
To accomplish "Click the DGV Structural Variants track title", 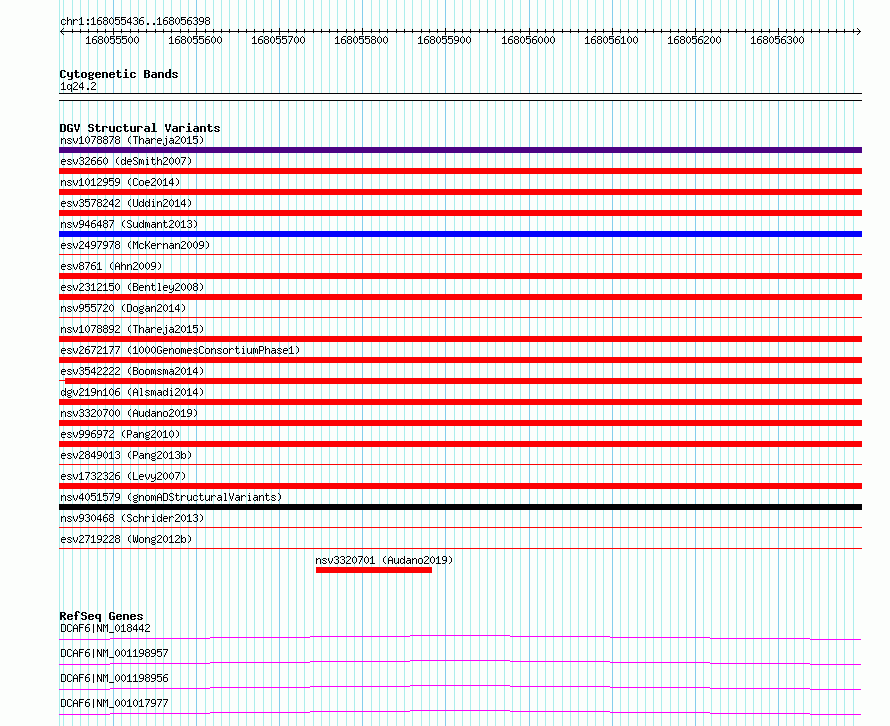I will 140,128.
